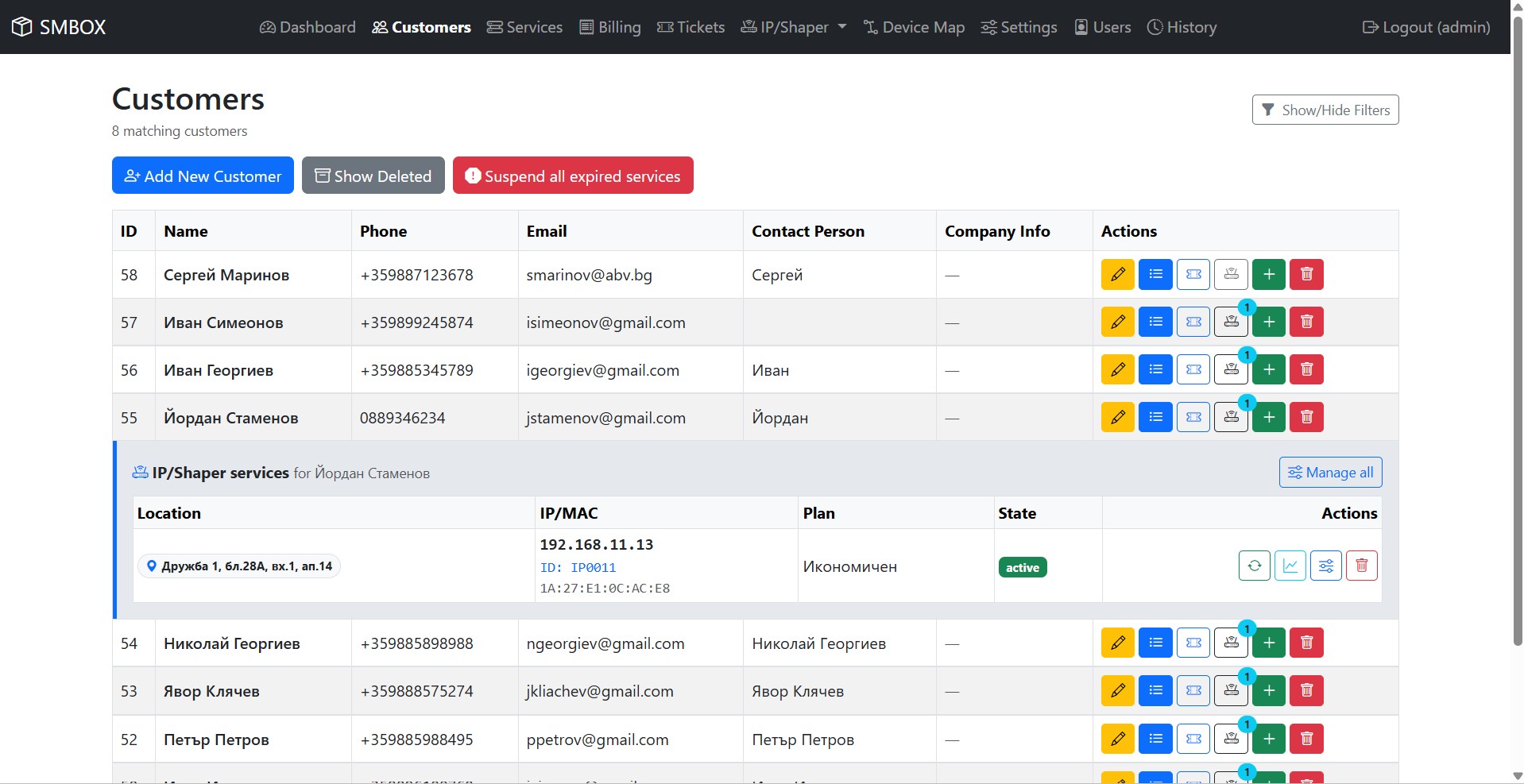Delete customer Йордан Стаменов trash icon

pyautogui.click(x=1306, y=417)
